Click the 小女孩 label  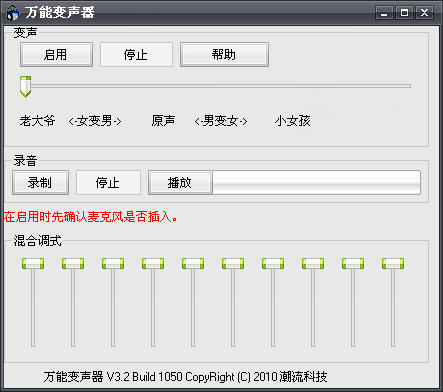pos(292,121)
